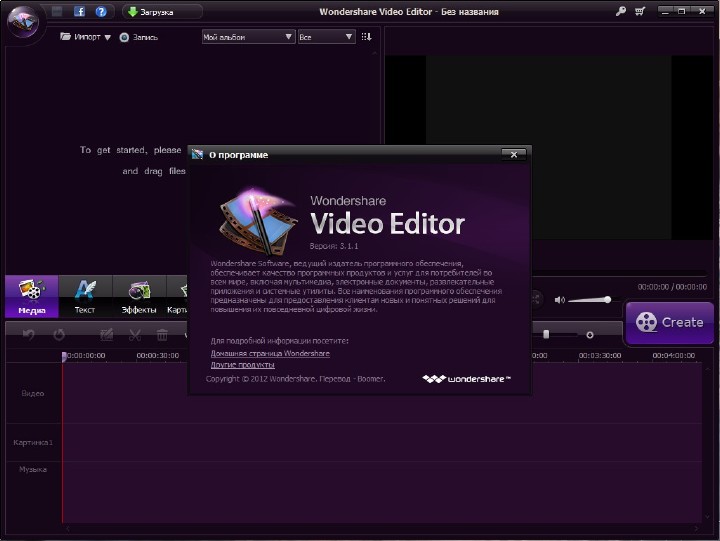The image size is (720, 541).
Task: Mute audio with the speaker icon
Action: tap(560, 300)
